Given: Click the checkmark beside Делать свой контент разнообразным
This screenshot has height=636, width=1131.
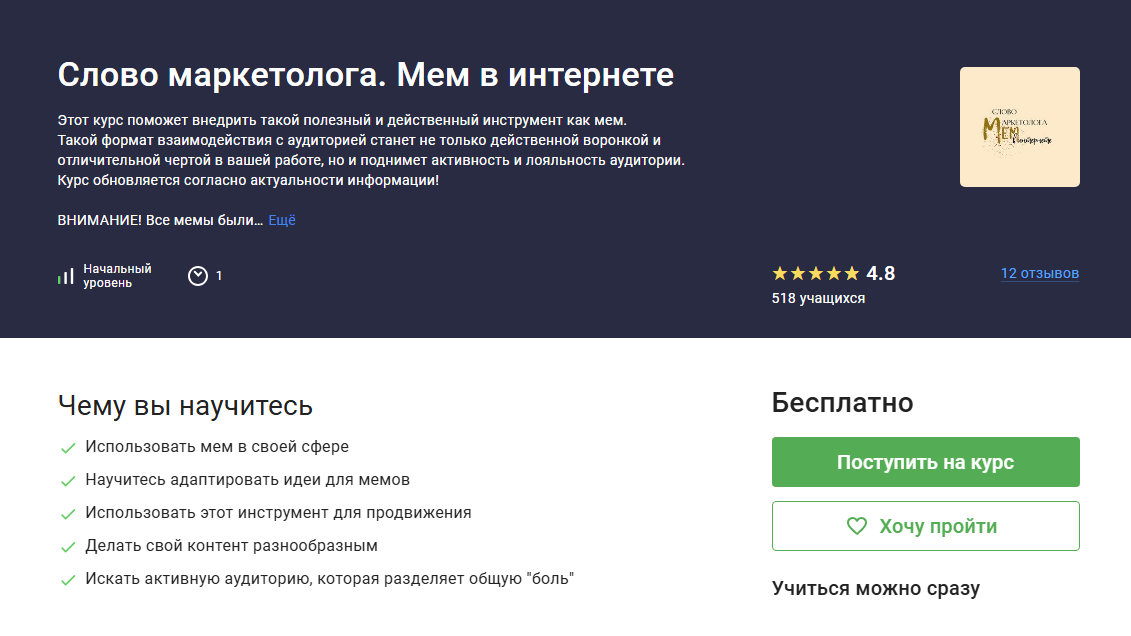Looking at the screenshot, I should (x=68, y=547).
